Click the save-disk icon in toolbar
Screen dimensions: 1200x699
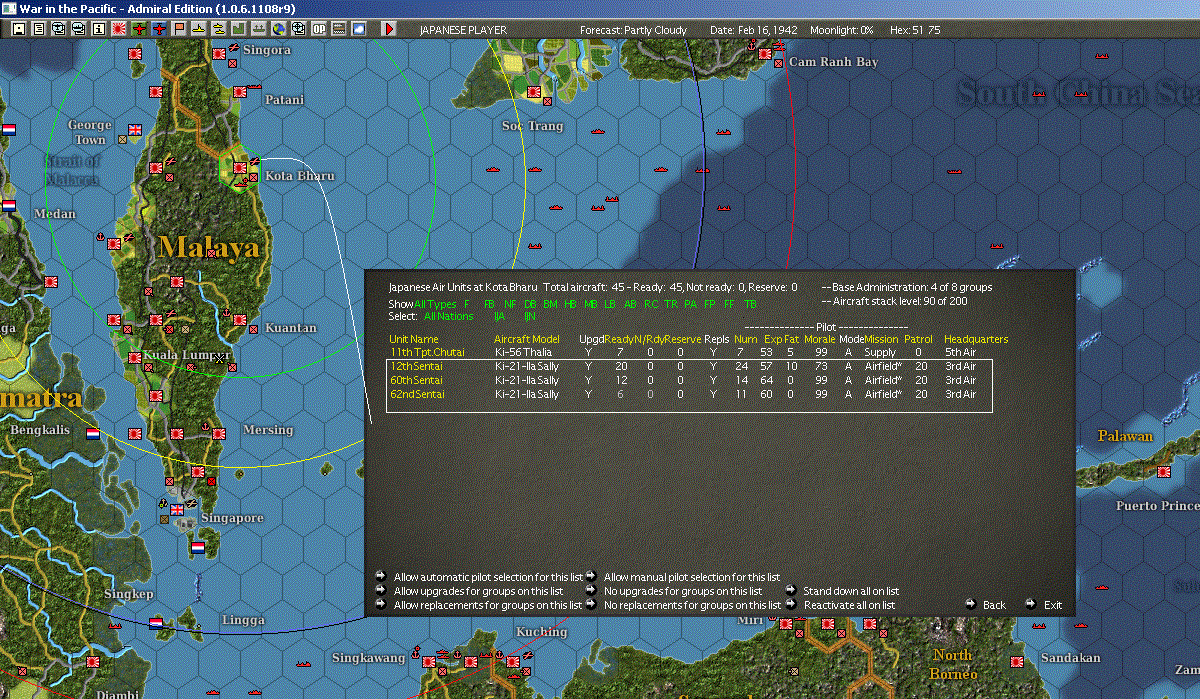tap(19, 29)
